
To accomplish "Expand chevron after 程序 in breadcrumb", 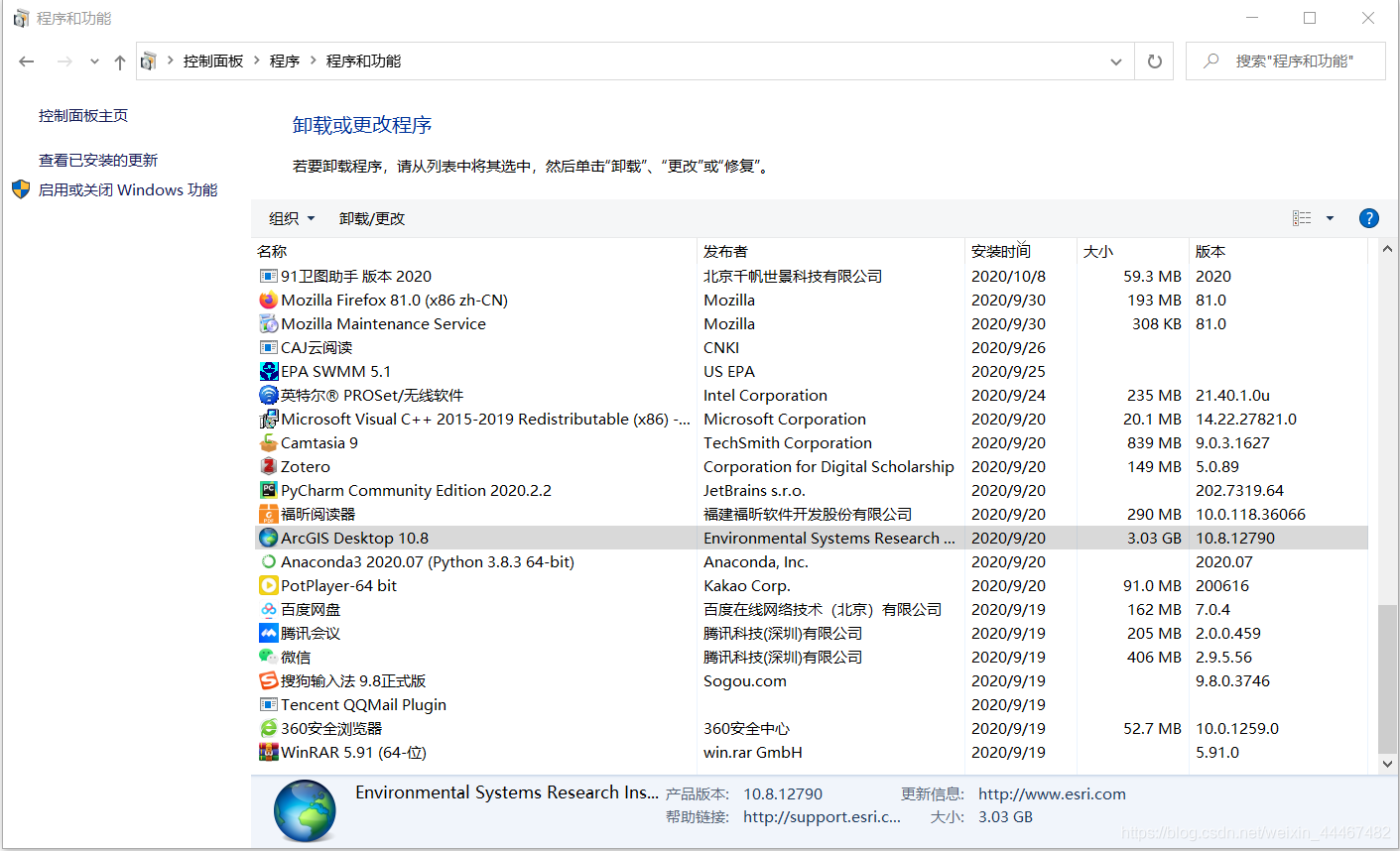I will [x=314, y=61].
